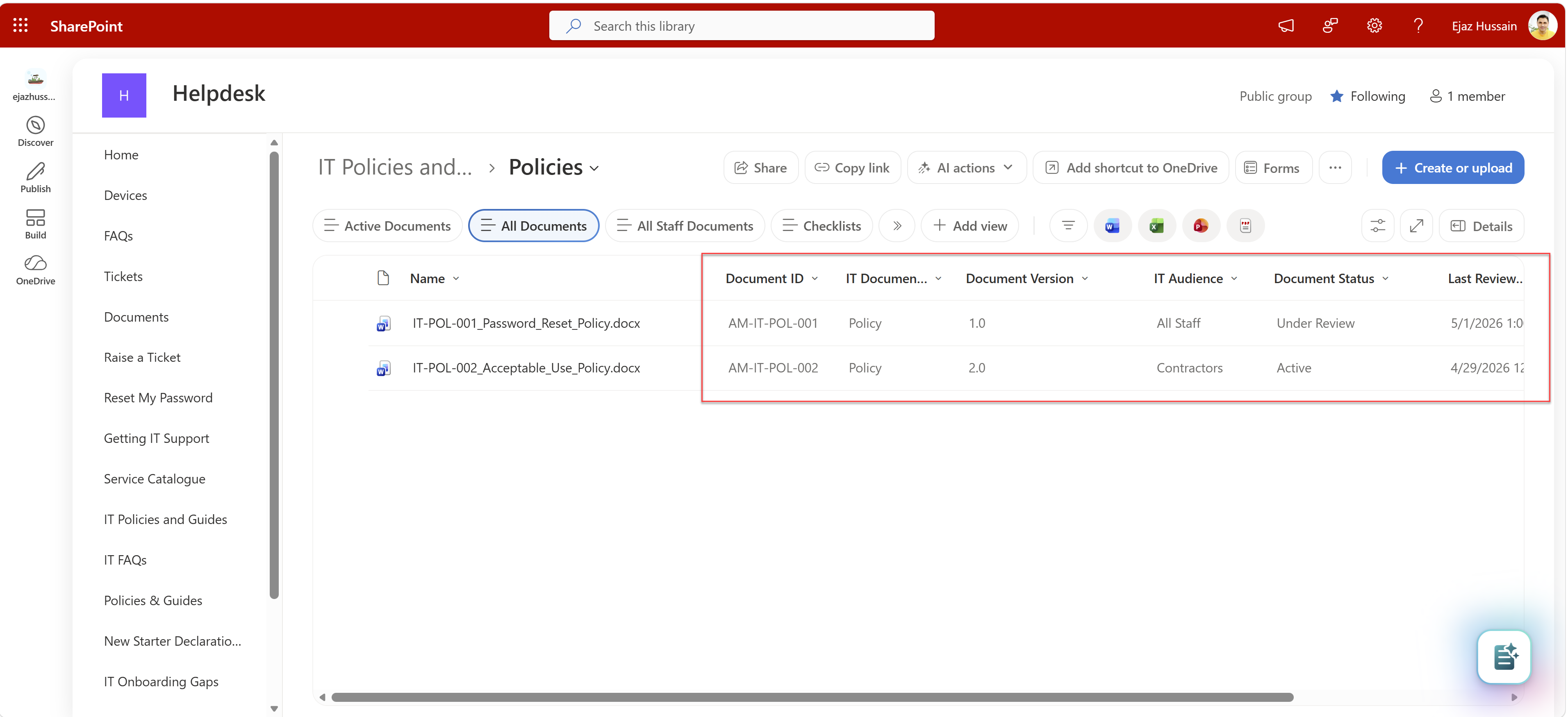Open OneDrive in the app bar

pos(35,270)
